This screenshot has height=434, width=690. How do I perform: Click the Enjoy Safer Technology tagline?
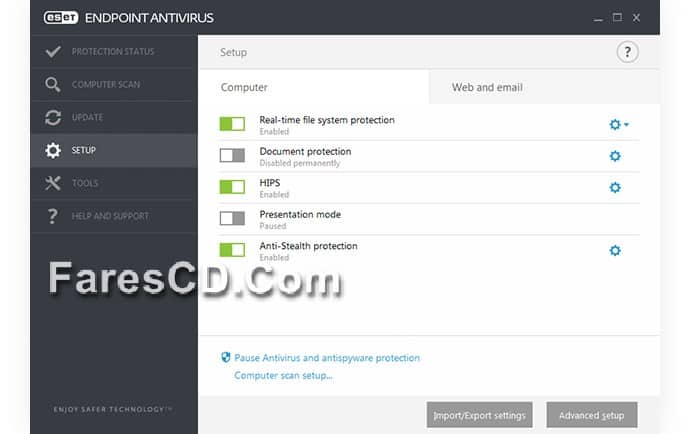point(113,409)
